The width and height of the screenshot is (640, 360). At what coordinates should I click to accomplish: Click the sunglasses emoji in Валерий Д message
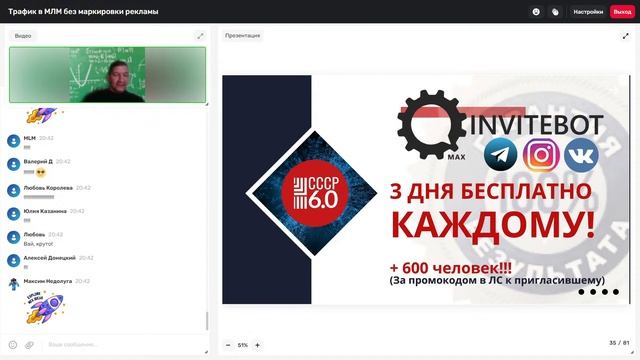point(40,172)
